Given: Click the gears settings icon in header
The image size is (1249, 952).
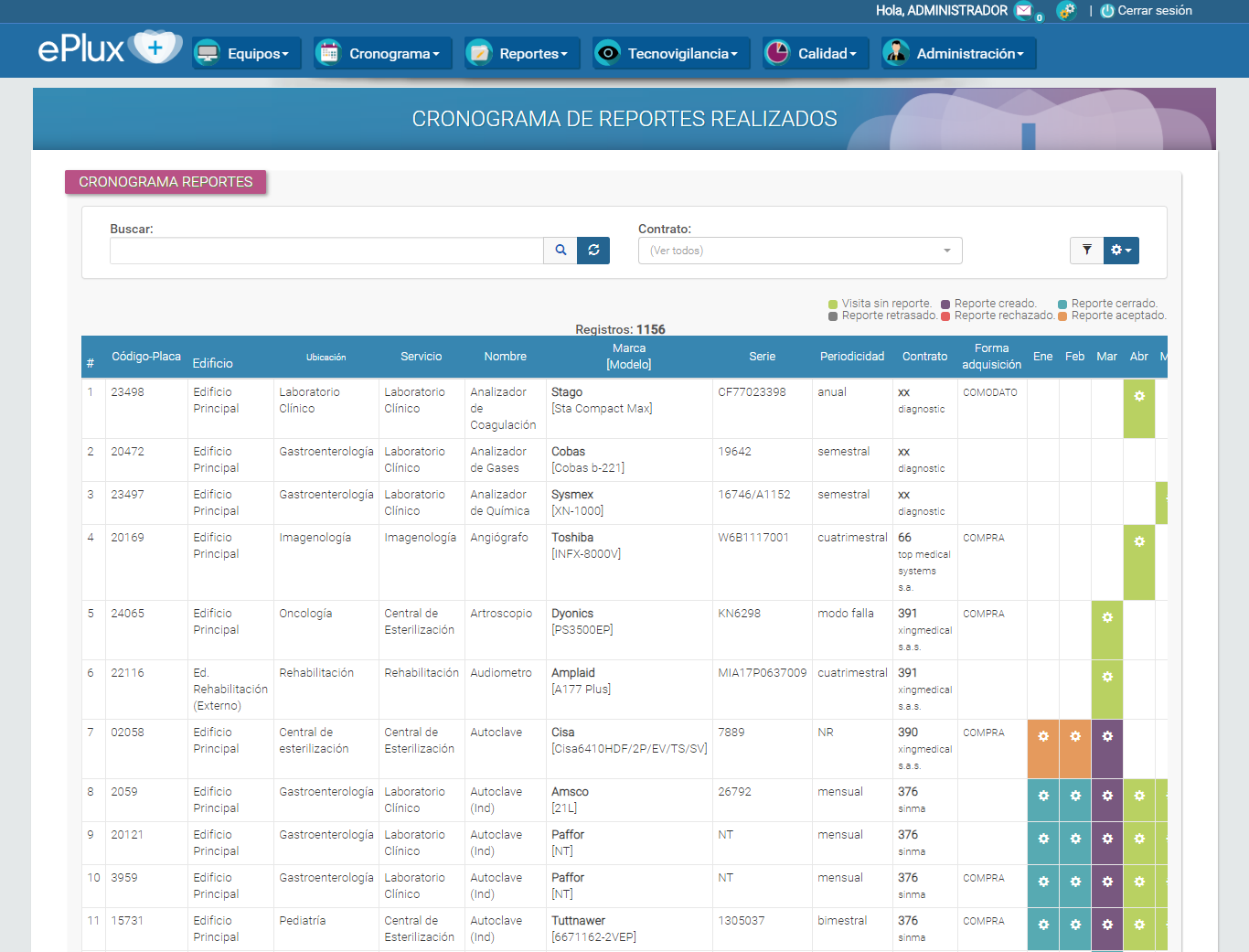Looking at the screenshot, I should (1066, 11).
